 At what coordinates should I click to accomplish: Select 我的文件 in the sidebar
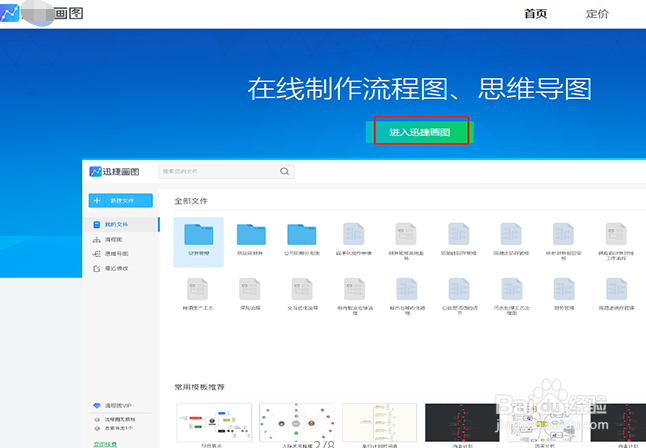click(121, 225)
